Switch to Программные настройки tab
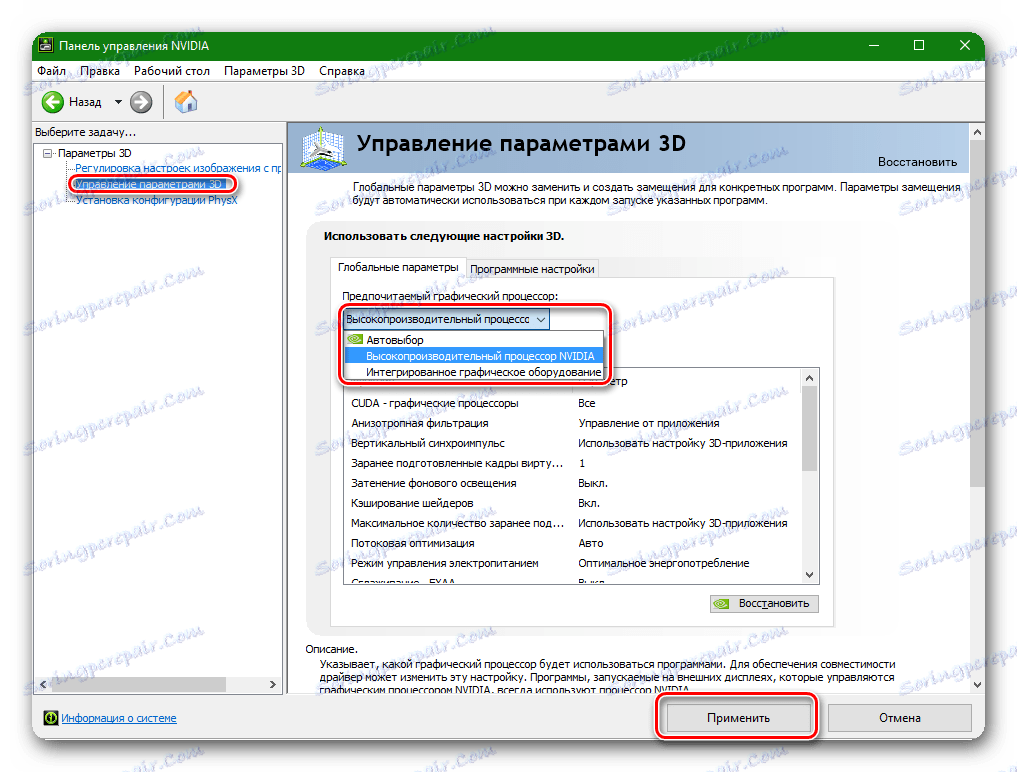 [x=532, y=269]
